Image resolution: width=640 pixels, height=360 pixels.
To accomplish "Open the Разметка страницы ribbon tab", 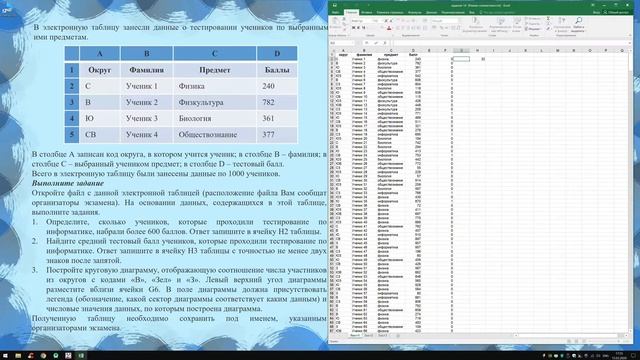I will (x=390, y=13).
